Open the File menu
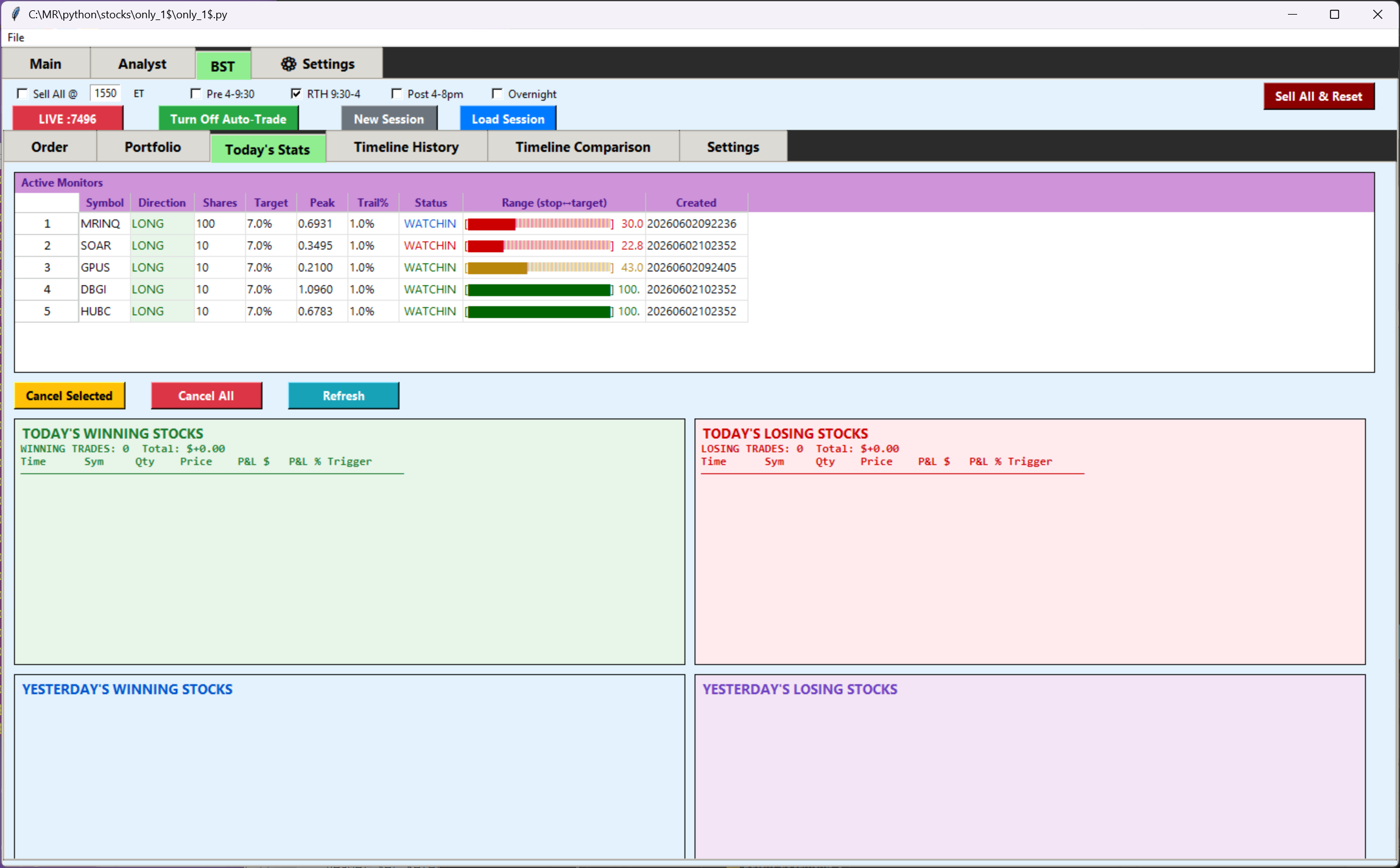The width and height of the screenshot is (1400, 868). [16, 38]
